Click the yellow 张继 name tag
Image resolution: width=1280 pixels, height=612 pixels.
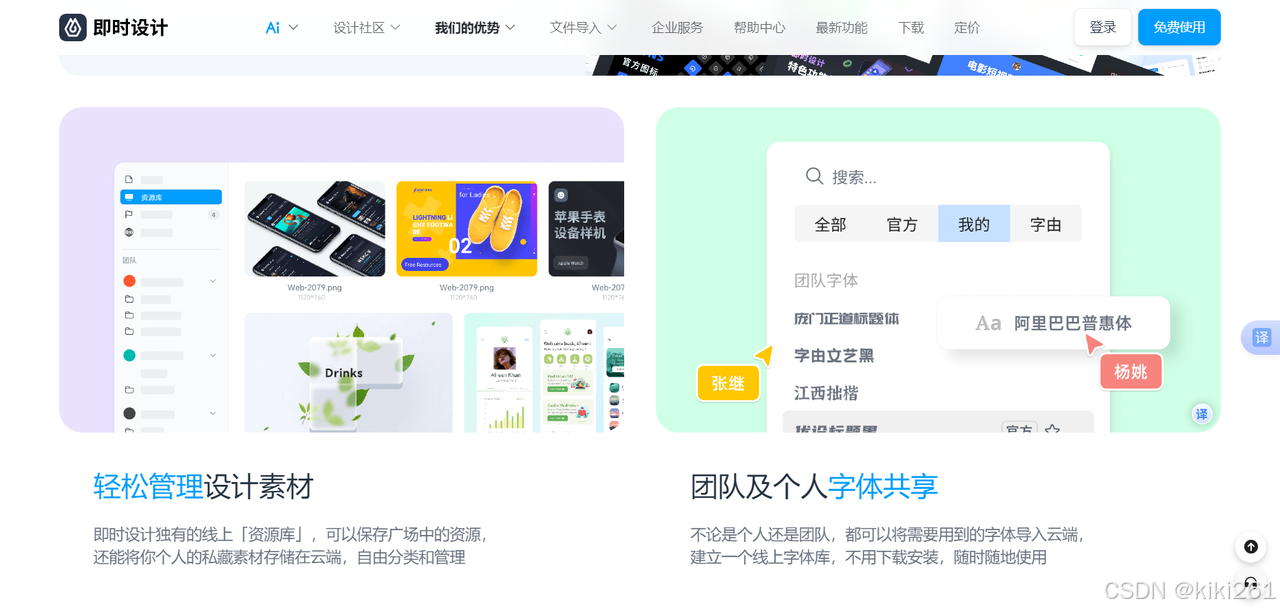728,383
